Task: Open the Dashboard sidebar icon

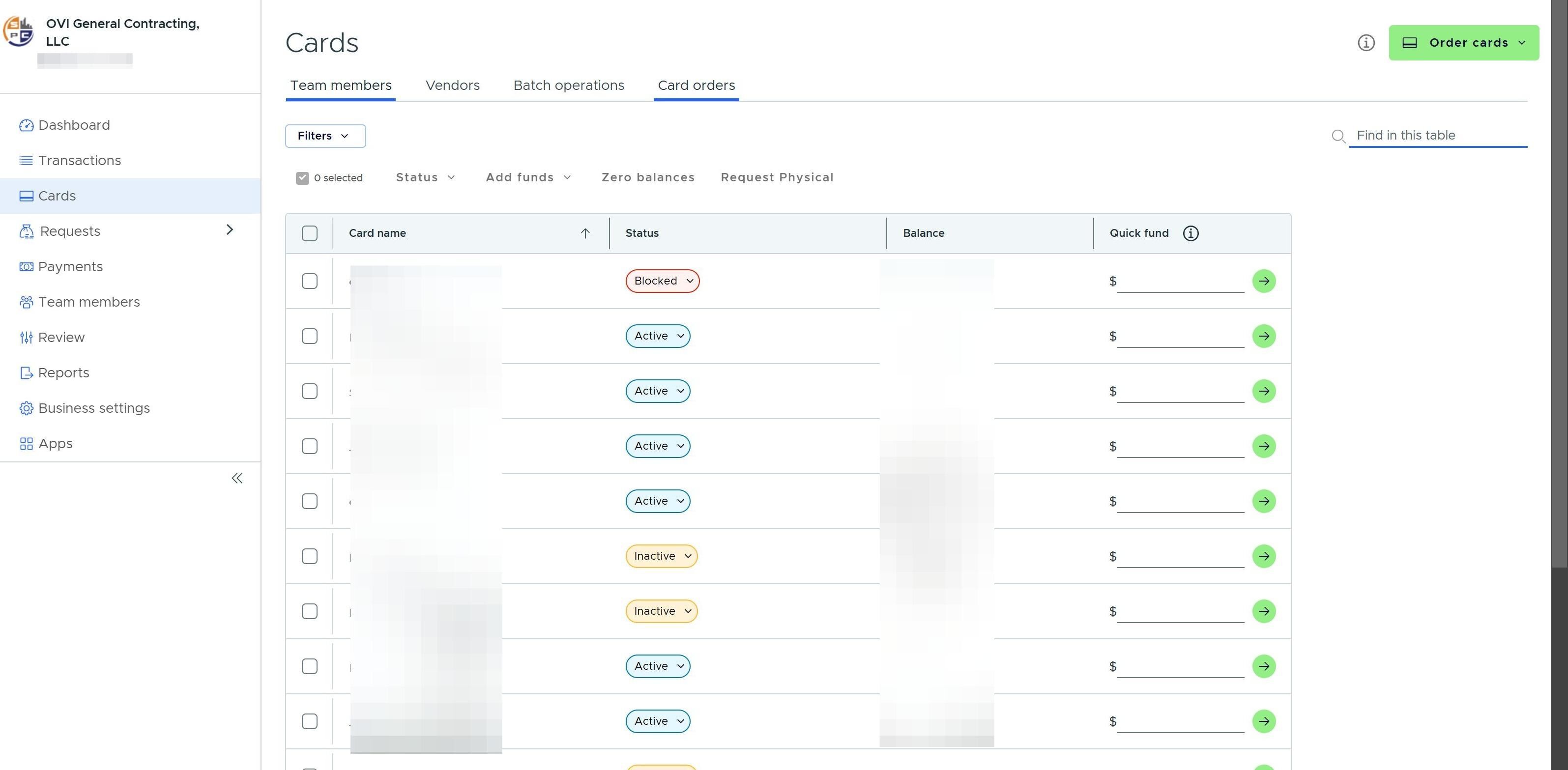Action: (26, 125)
